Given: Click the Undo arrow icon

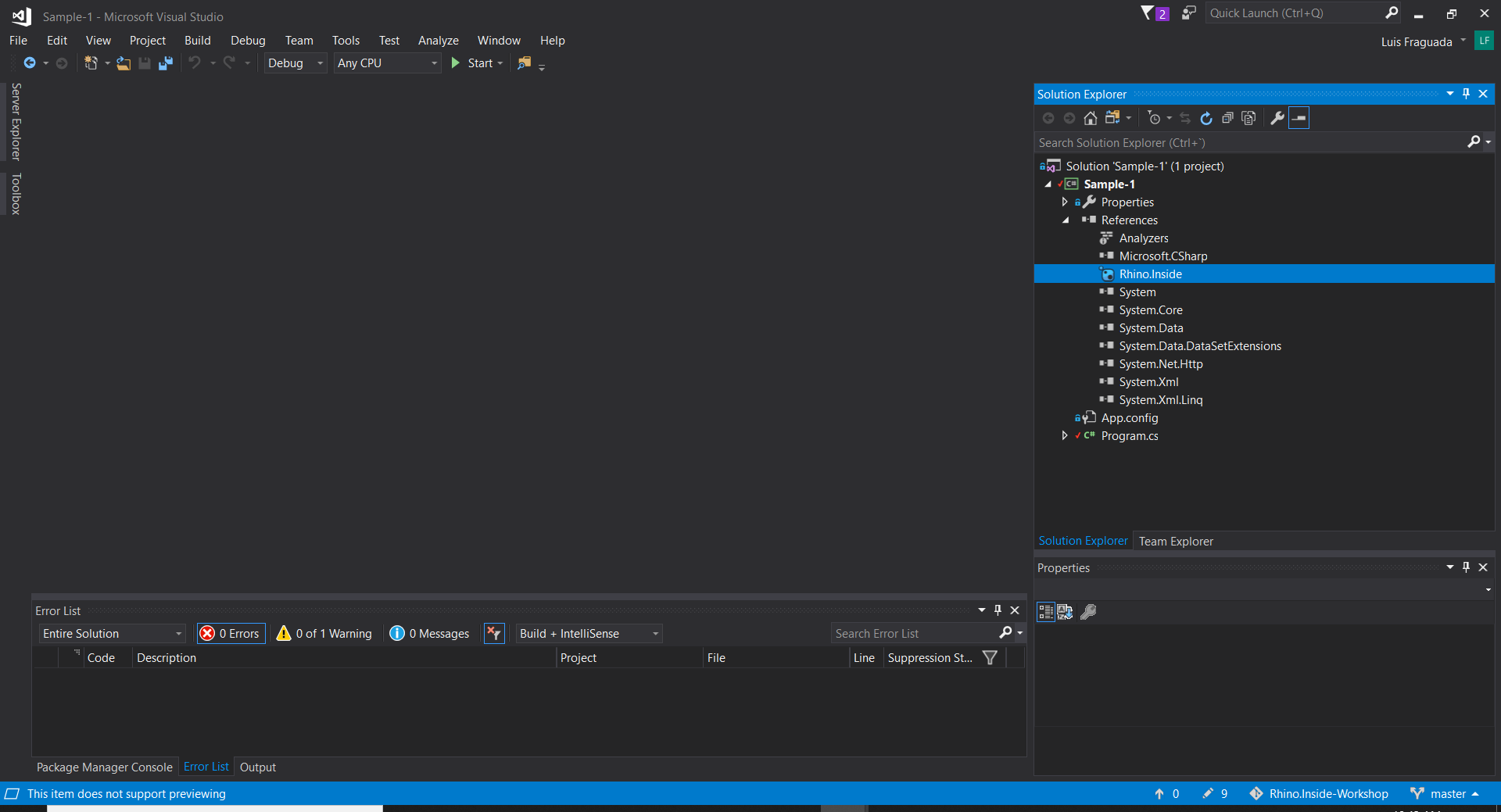Looking at the screenshot, I should tap(195, 63).
